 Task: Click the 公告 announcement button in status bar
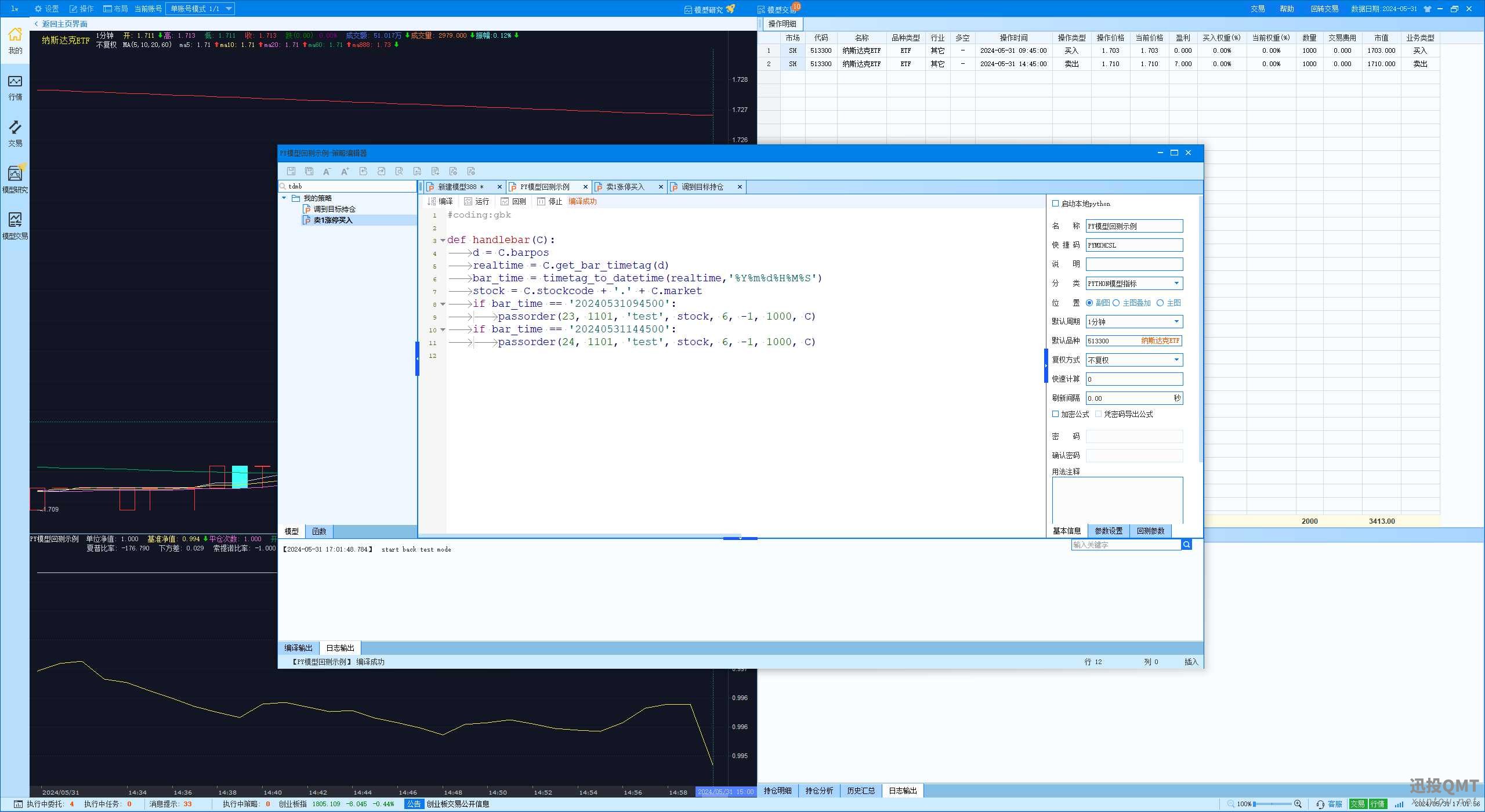tap(414, 804)
